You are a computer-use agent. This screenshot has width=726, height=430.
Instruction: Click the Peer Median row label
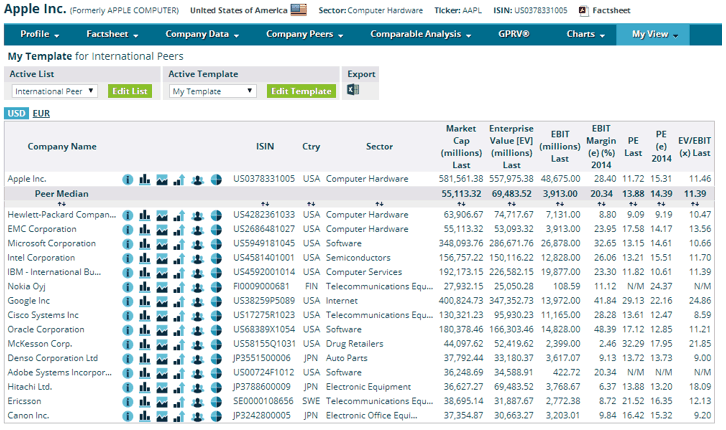pyautogui.click(x=62, y=194)
